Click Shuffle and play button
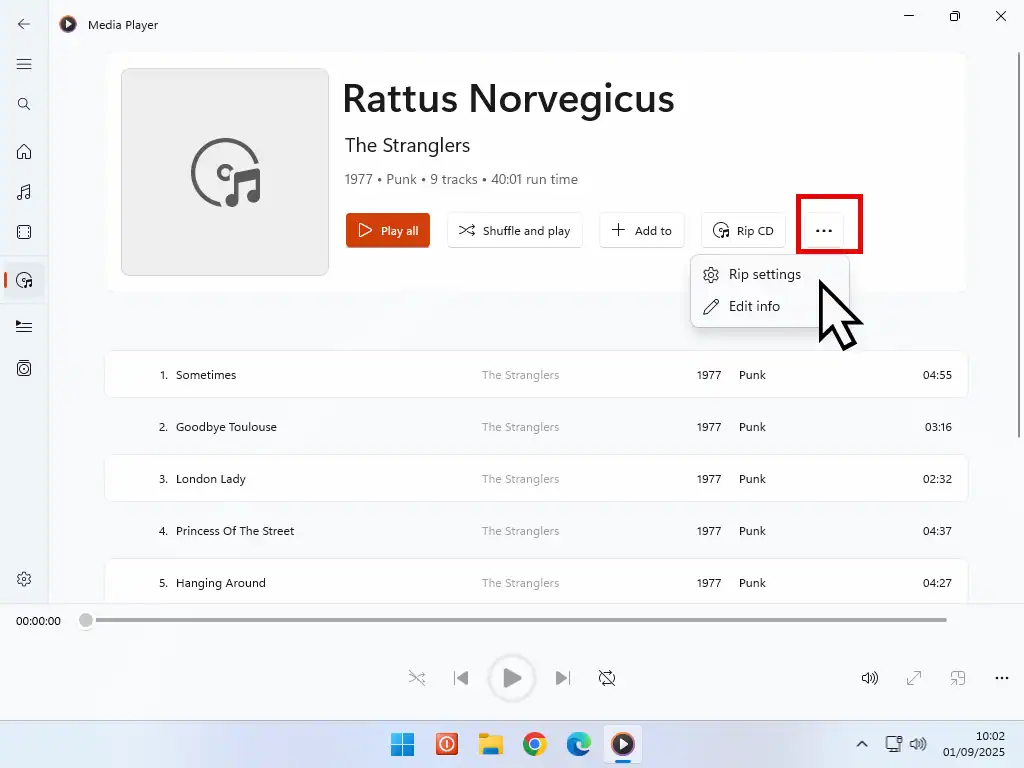1024x768 pixels. tap(515, 231)
